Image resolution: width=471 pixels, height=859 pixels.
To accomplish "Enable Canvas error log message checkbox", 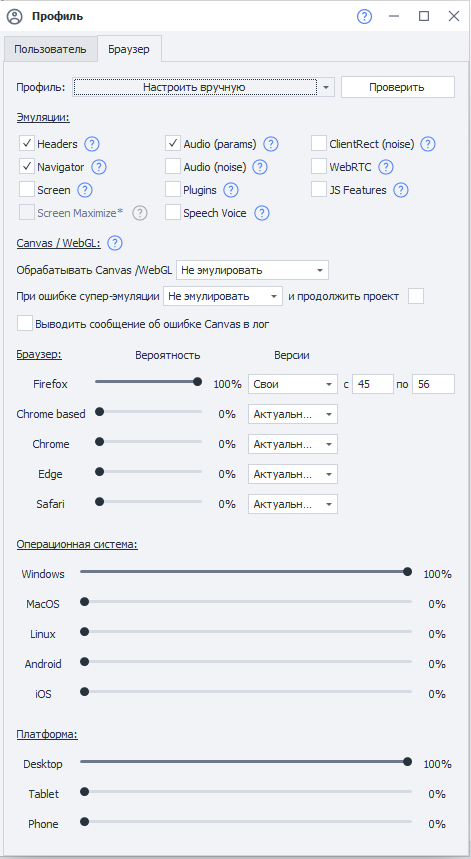I will tap(25, 323).
